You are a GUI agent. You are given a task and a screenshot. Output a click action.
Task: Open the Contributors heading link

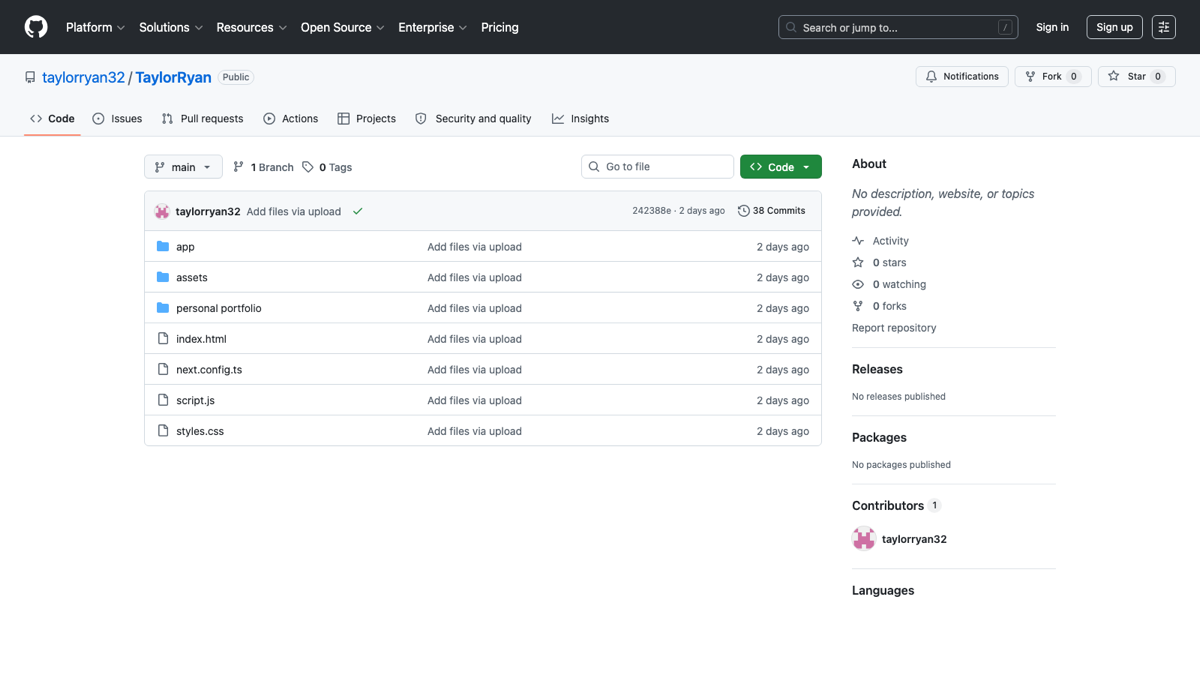896,505
